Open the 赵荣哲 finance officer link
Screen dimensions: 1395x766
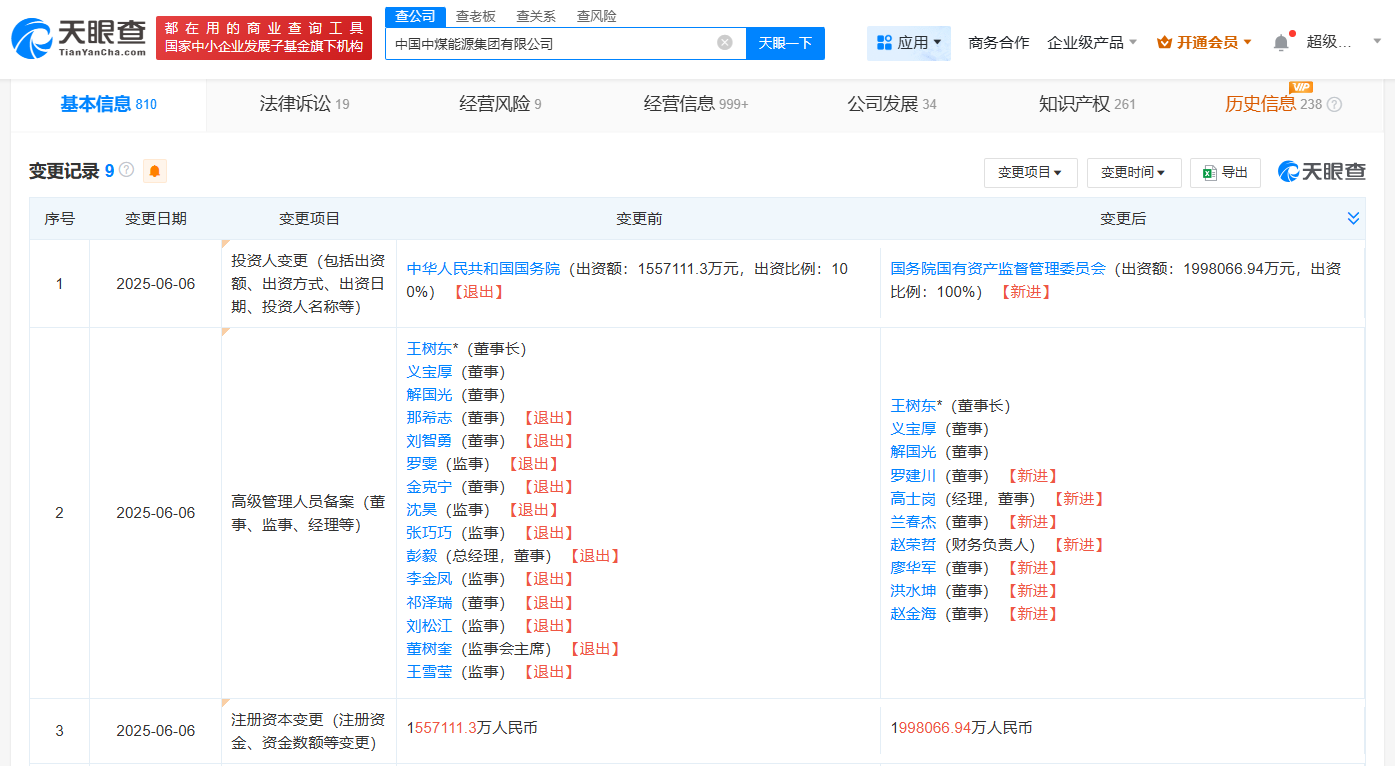tap(913, 545)
